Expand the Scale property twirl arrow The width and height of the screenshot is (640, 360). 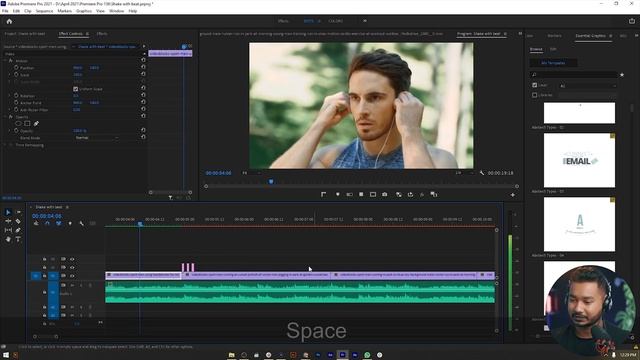(9, 75)
